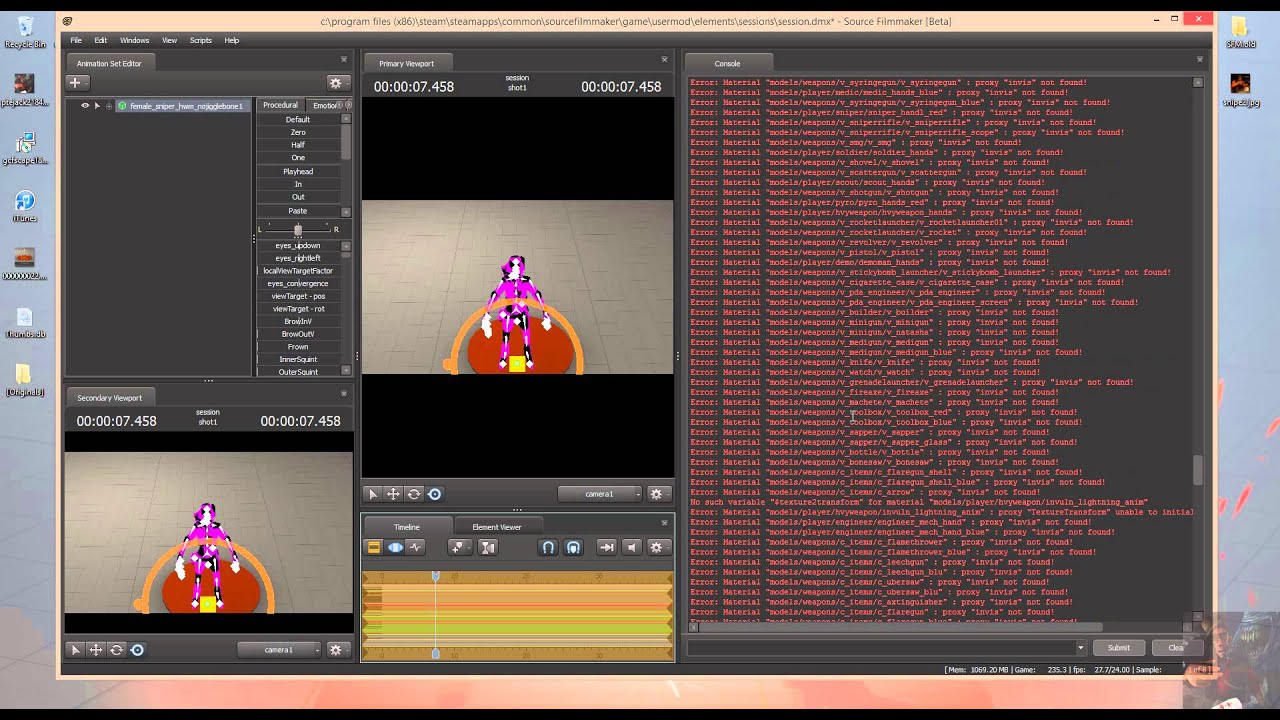The height and width of the screenshot is (720, 1280).
Task: Select the circular screen tool in Primary Viewport
Action: (x=434, y=494)
